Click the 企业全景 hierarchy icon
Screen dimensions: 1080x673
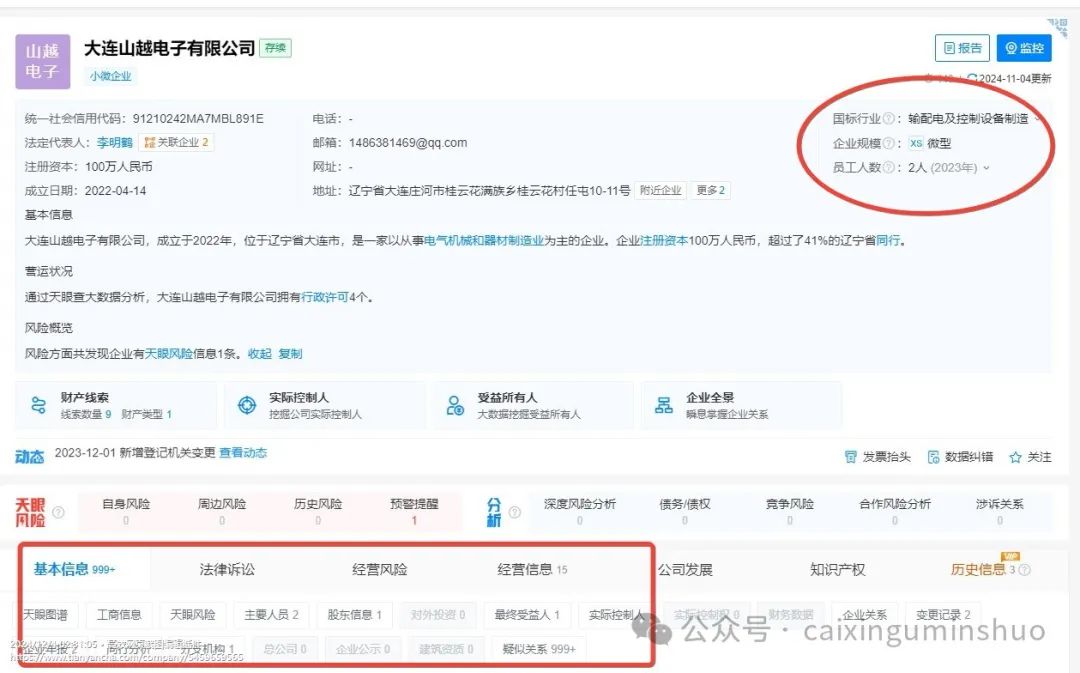pos(664,405)
